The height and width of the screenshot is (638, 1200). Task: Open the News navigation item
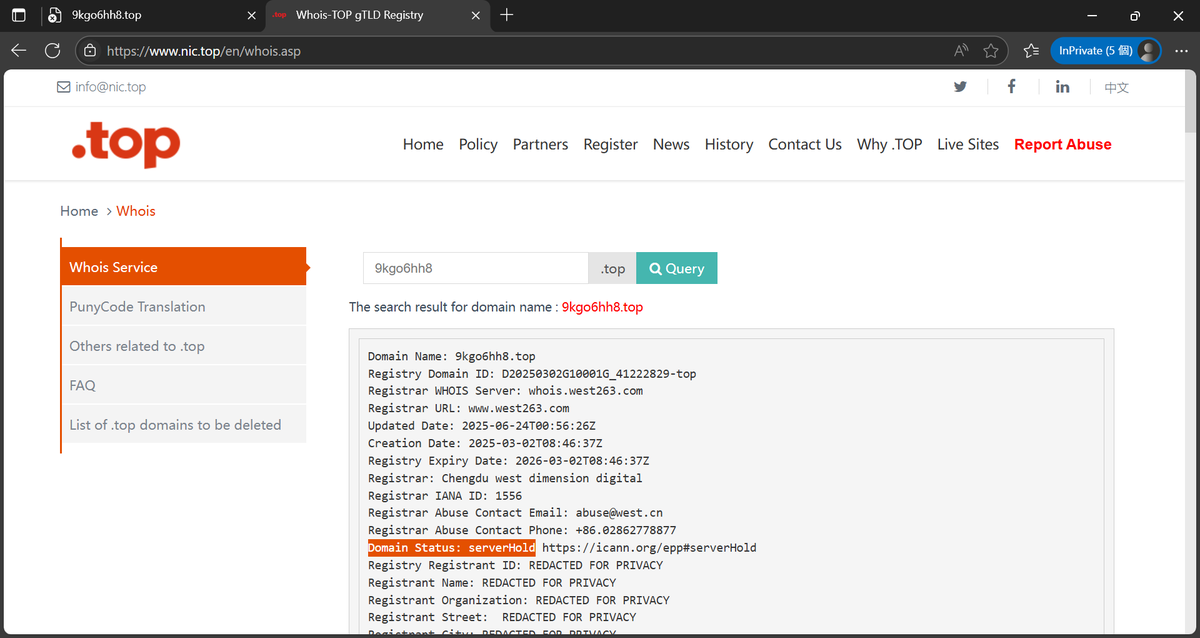click(671, 144)
